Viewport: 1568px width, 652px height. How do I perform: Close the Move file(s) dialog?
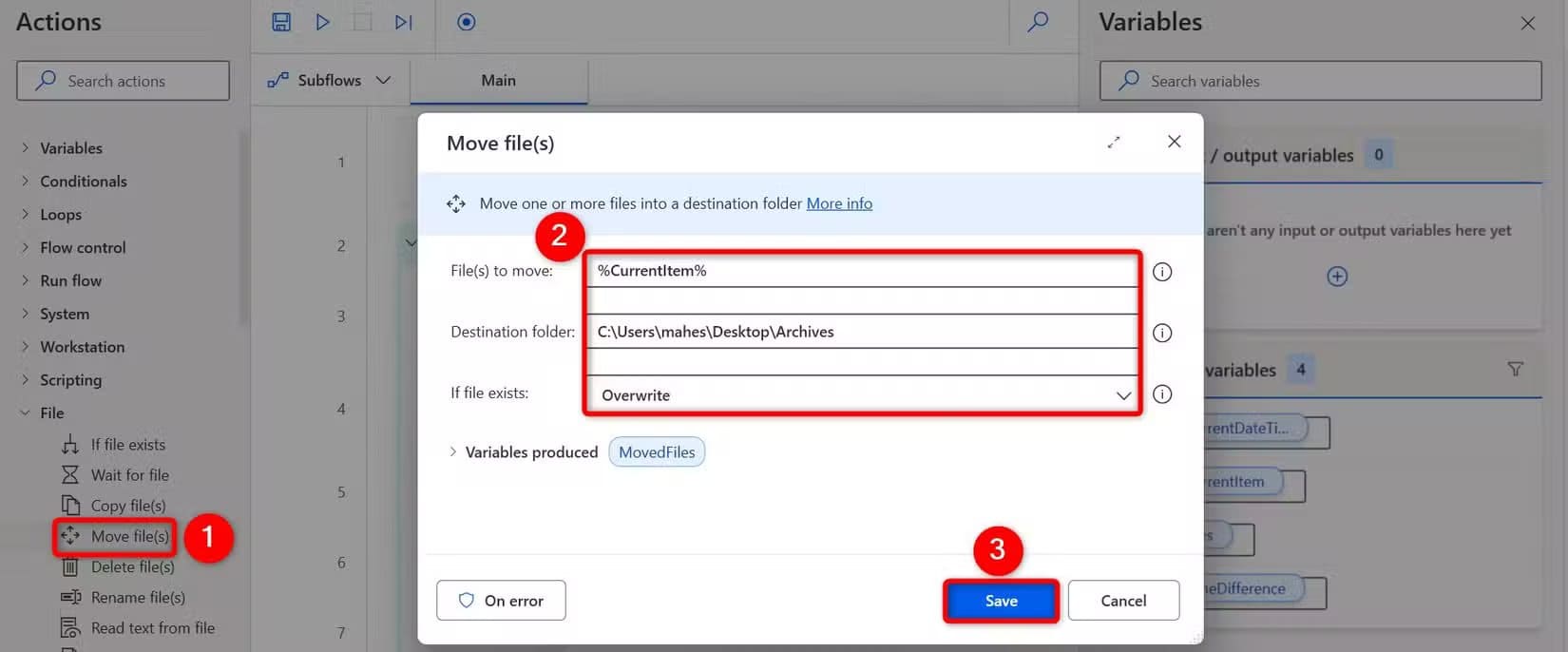point(1175,142)
